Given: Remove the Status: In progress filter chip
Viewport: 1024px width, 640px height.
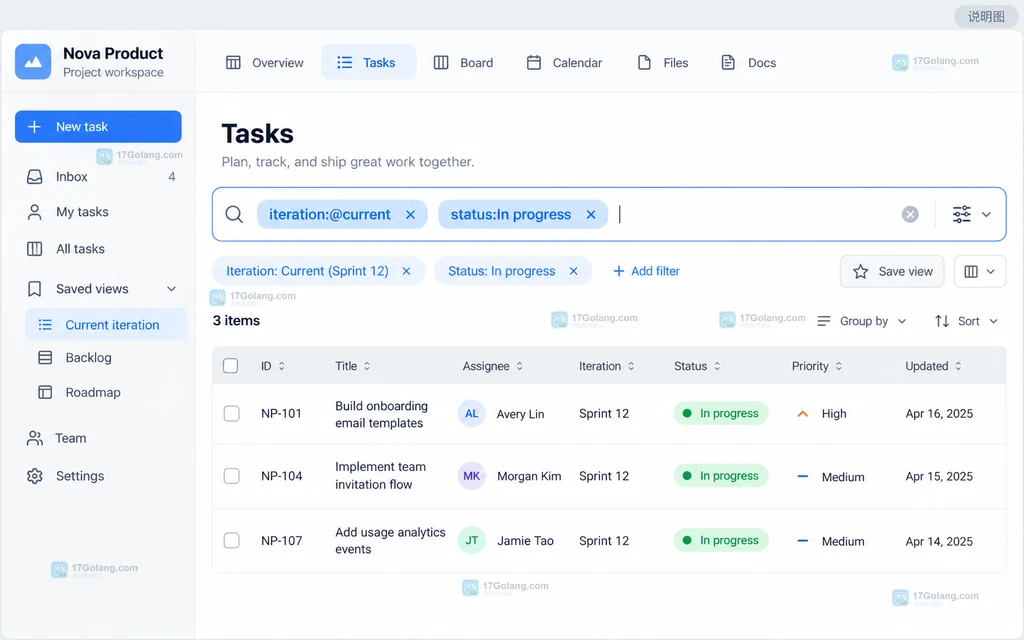Looking at the screenshot, I should 573,271.
